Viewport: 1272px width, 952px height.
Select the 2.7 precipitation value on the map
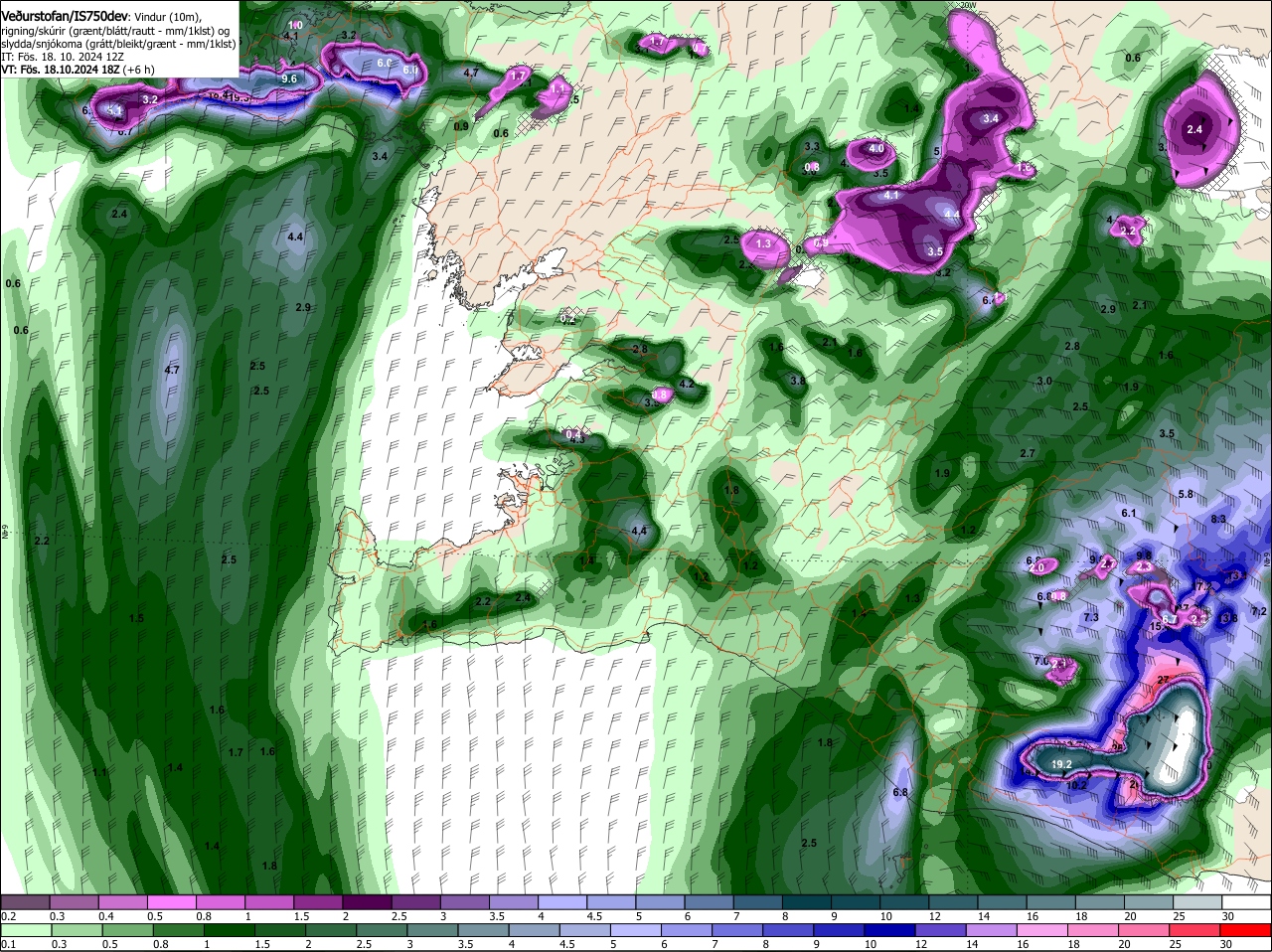pyautogui.click(x=1028, y=453)
